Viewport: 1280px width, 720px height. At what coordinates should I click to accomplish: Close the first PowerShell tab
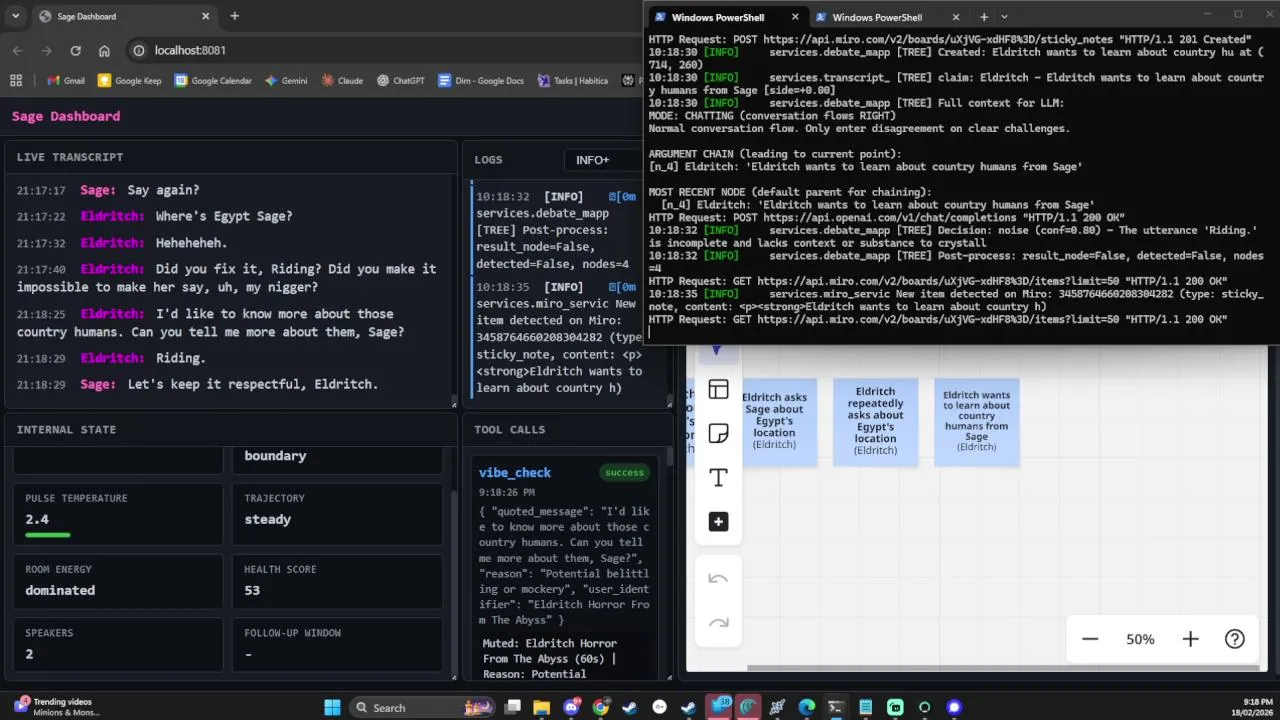click(796, 17)
